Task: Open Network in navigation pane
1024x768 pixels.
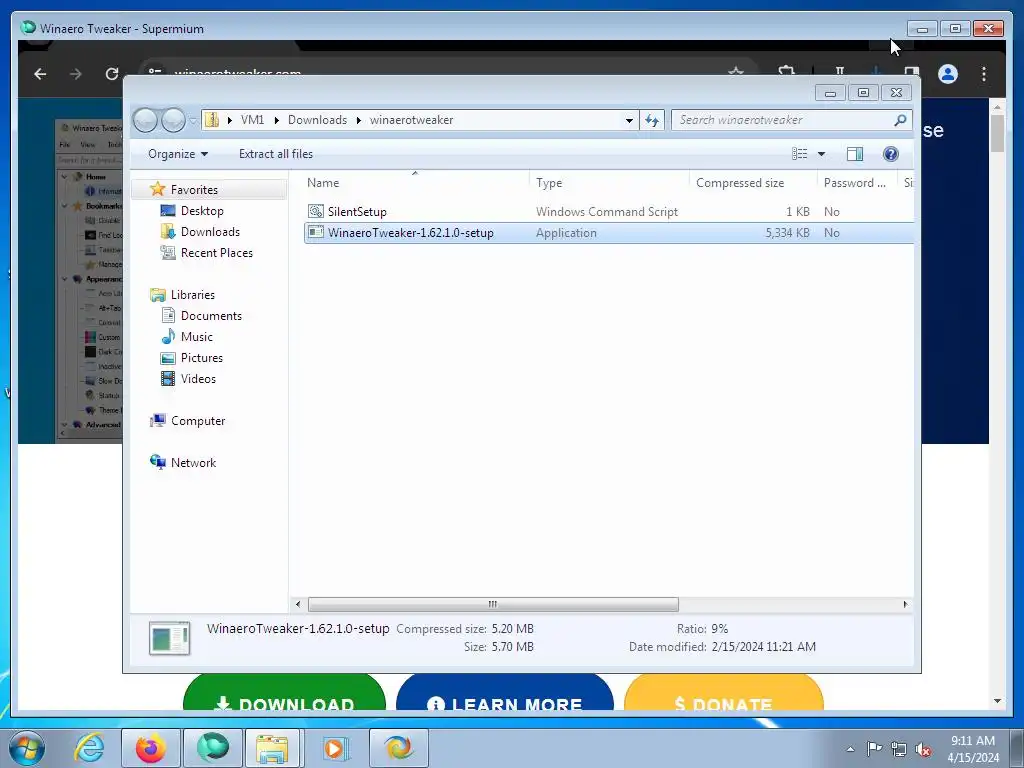Action: [x=193, y=462]
